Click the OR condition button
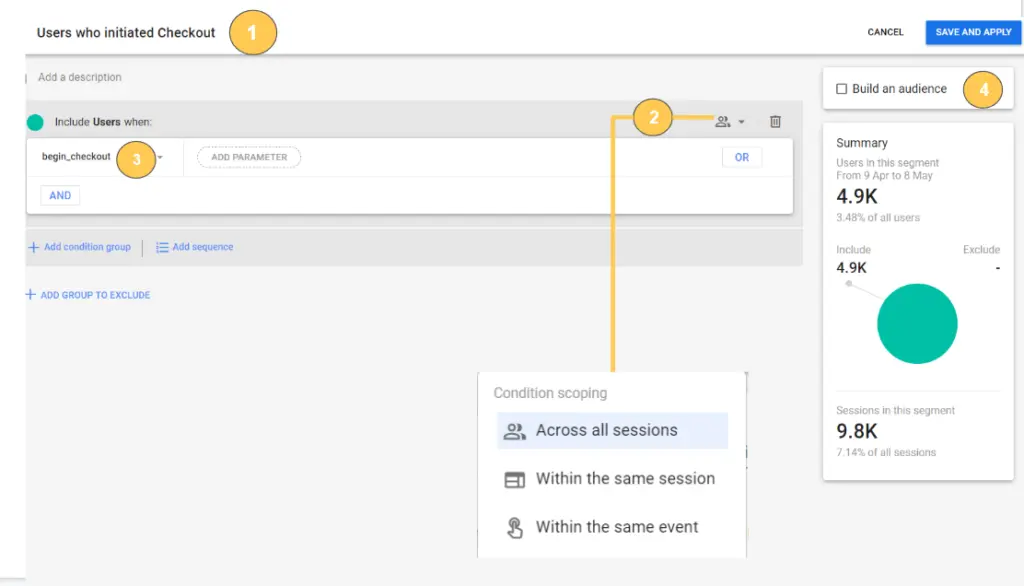This screenshot has width=1024, height=586. coord(742,157)
